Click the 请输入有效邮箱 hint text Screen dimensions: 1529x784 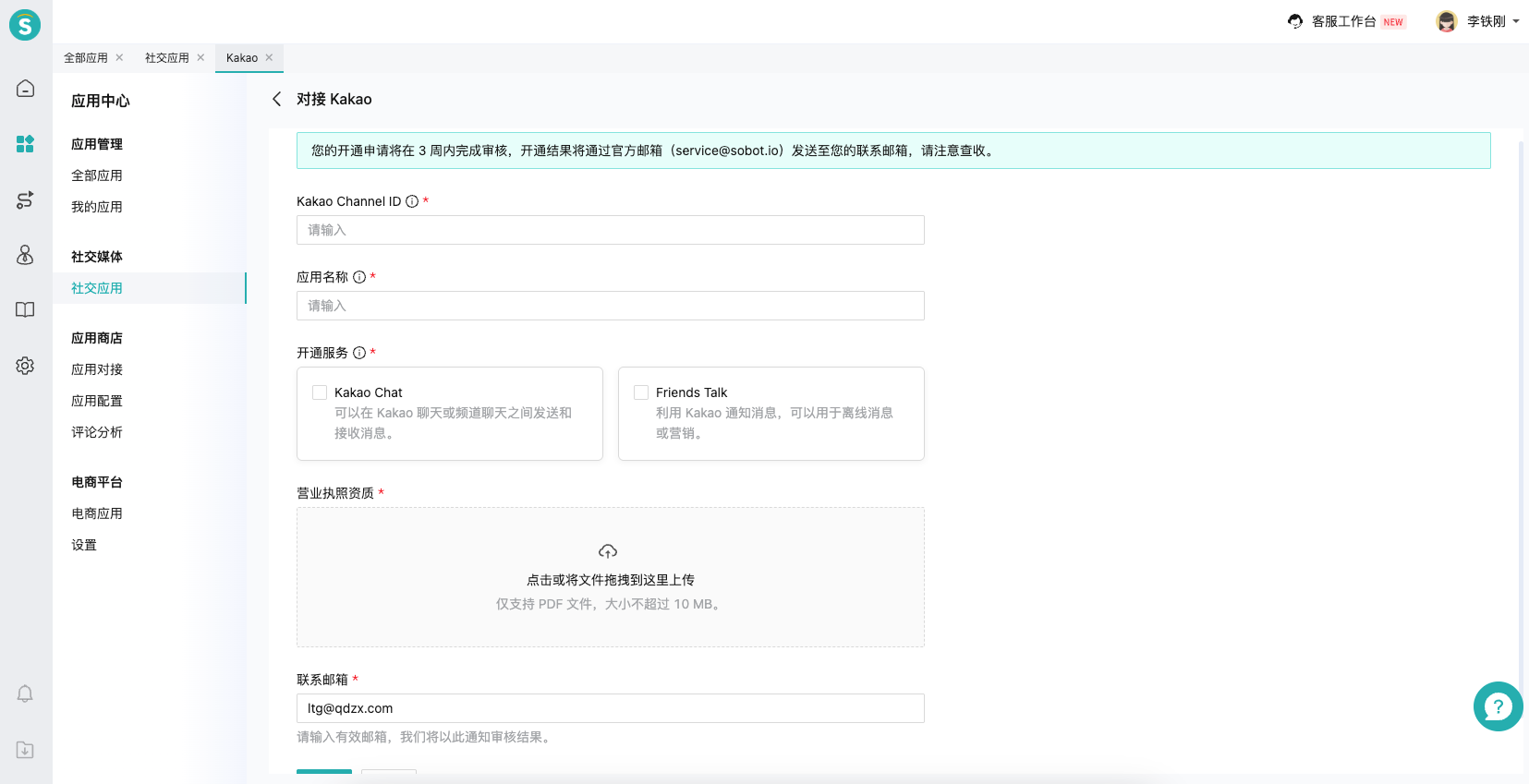(426, 737)
